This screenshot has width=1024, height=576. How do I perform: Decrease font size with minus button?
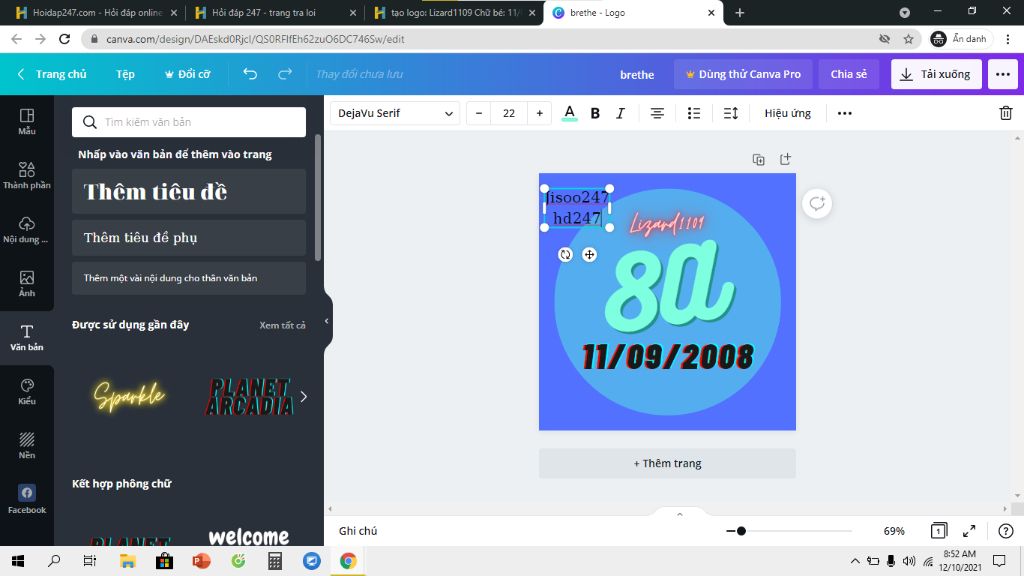point(479,113)
